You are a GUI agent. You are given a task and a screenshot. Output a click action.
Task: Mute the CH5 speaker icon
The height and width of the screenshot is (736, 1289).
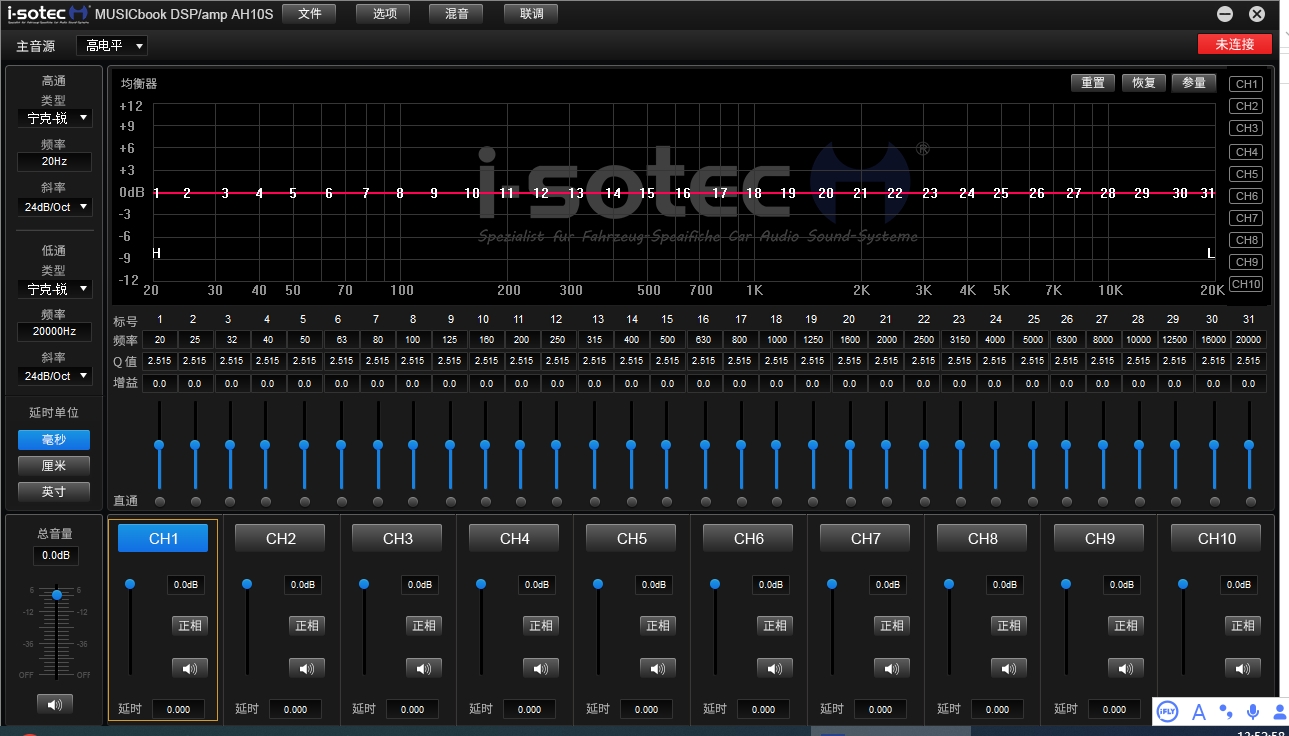pos(658,668)
